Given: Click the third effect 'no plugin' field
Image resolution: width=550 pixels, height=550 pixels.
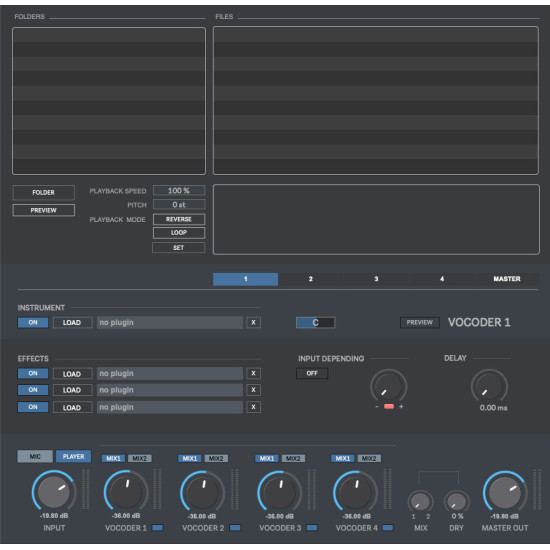Looking at the screenshot, I should [x=170, y=407].
